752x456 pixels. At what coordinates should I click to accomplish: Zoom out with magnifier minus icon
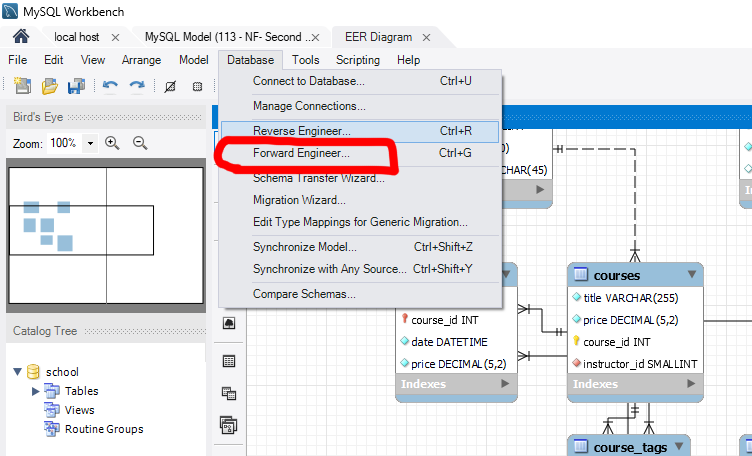pyautogui.click(x=140, y=143)
